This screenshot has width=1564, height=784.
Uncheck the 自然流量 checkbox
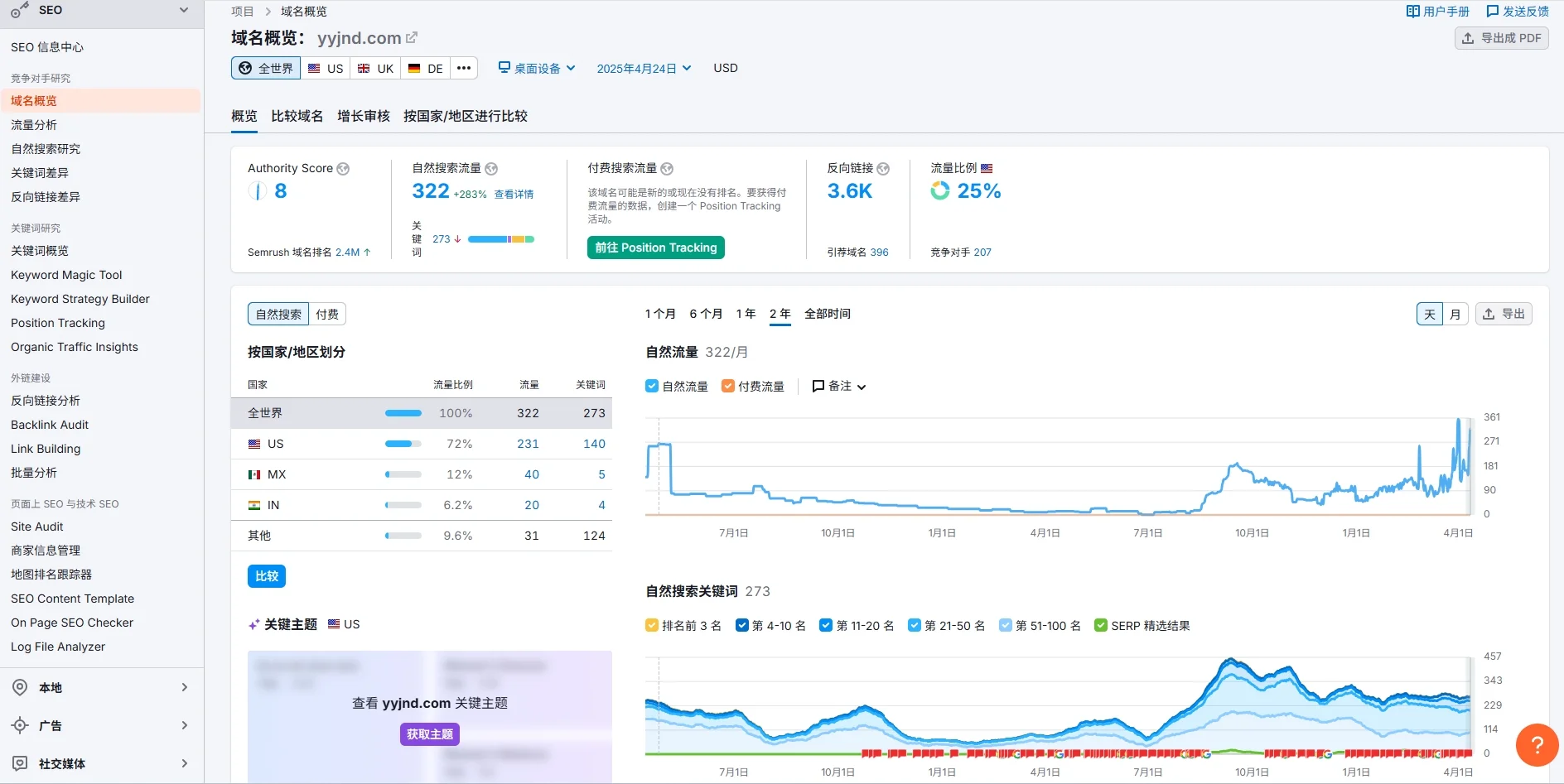pos(652,386)
